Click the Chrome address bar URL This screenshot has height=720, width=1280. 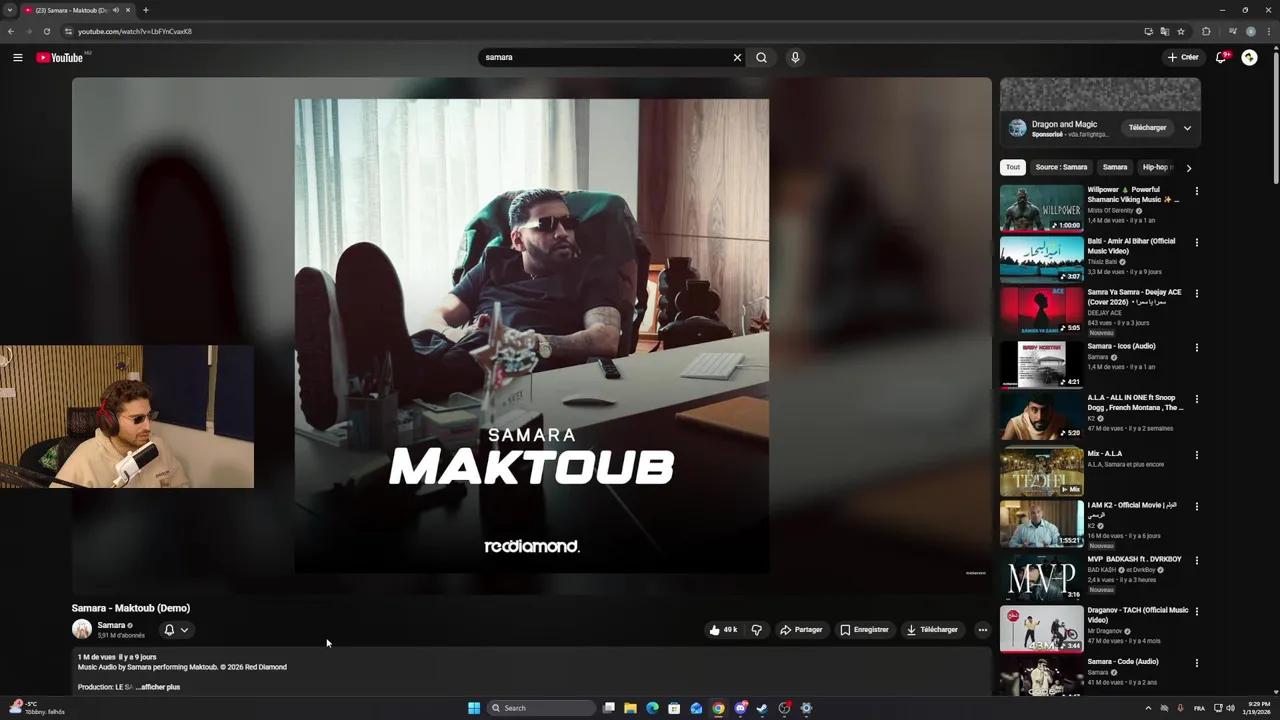coord(135,31)
